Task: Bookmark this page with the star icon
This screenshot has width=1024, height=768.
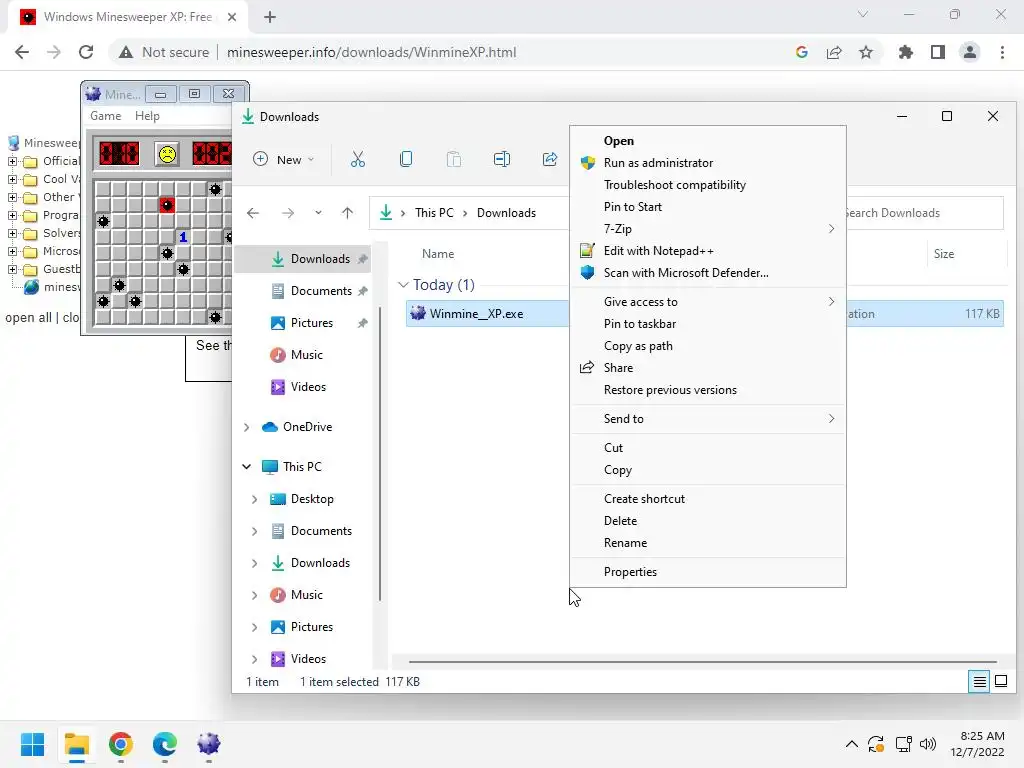Action: point(866,52)
